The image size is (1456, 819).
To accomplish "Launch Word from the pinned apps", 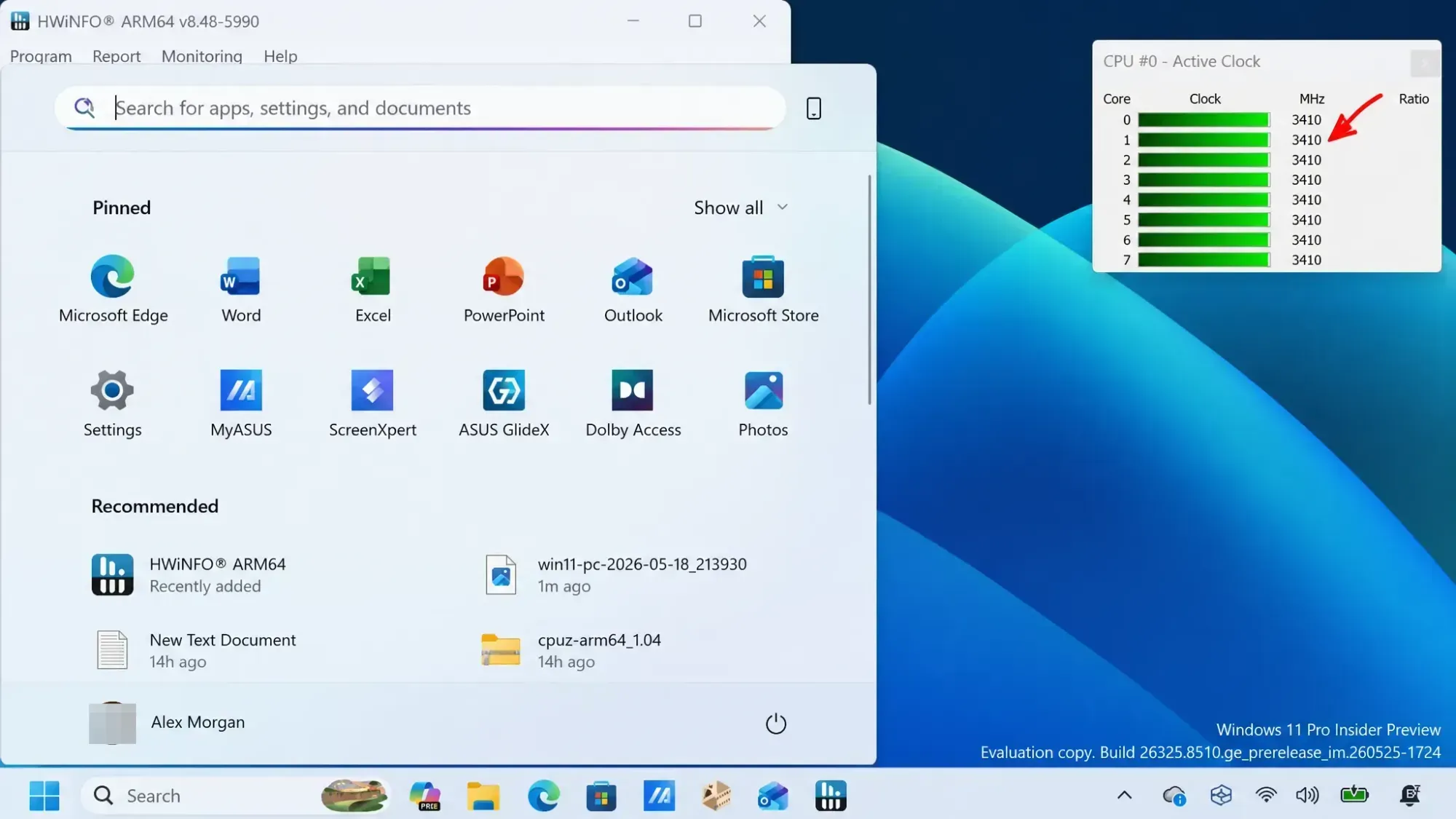I will 241,289.
